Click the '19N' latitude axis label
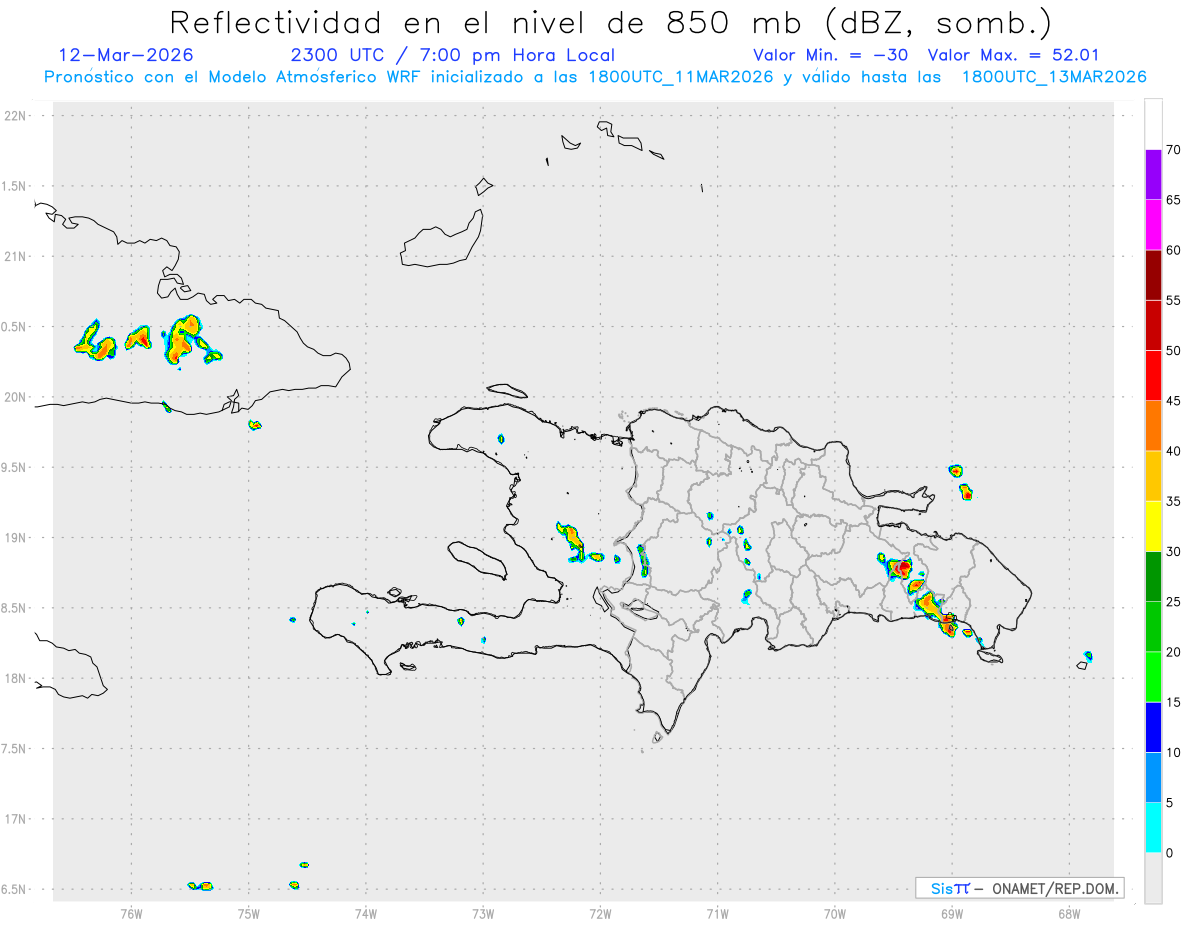Screen dimensions: 1200x927 [17, 537]
